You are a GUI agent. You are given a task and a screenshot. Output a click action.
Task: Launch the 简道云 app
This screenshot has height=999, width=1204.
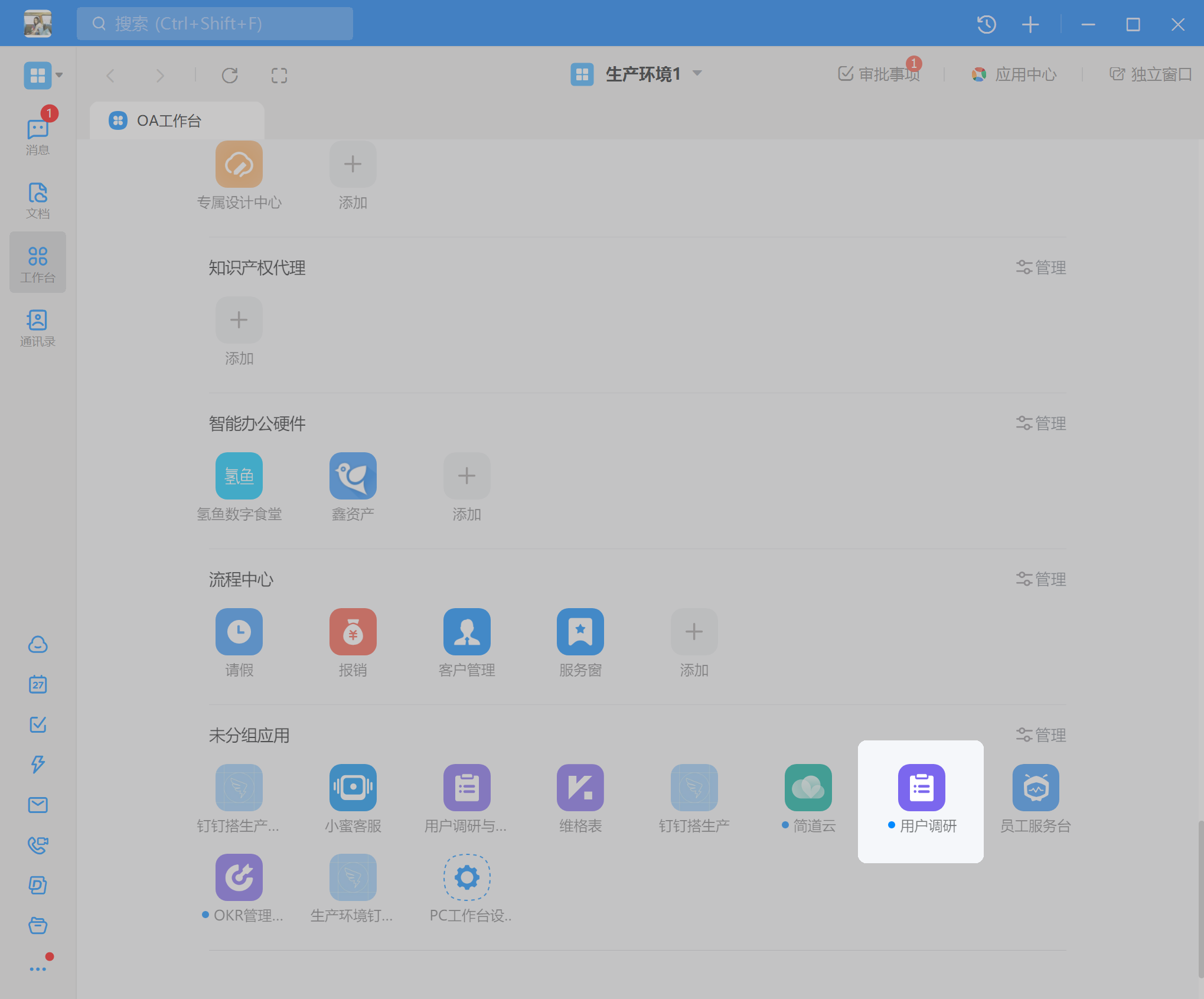click(x=807, y=788)
